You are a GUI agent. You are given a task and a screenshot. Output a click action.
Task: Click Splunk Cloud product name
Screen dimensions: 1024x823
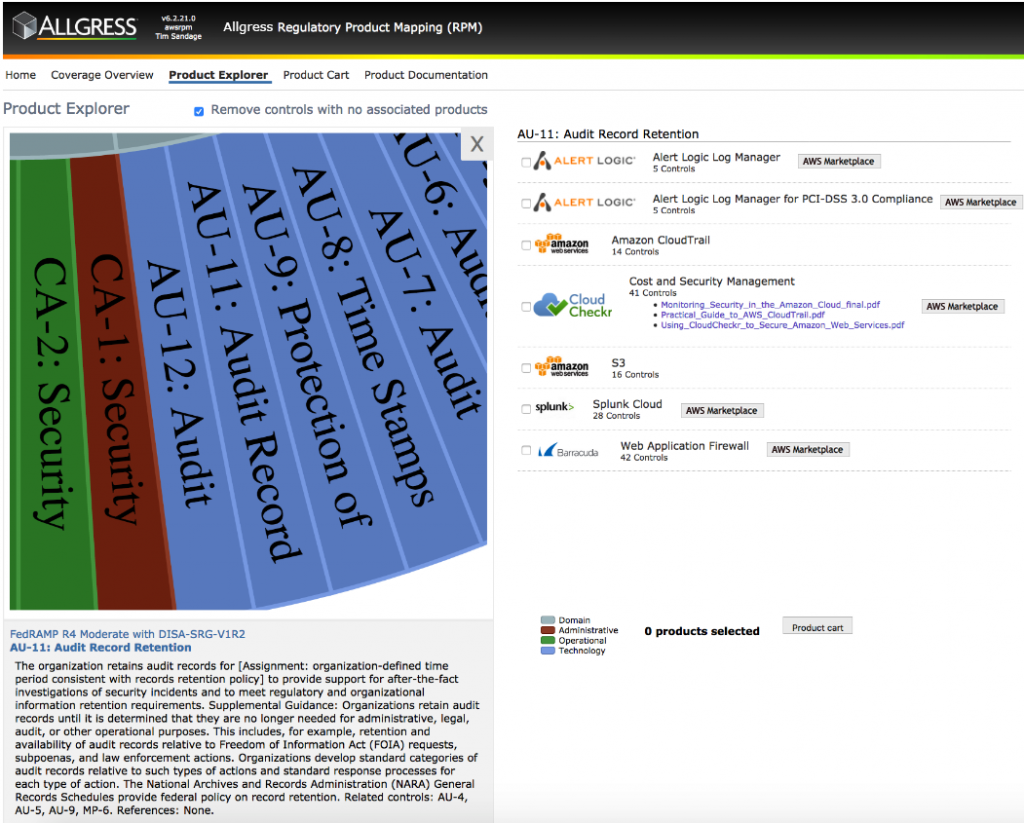click(x=627, y=404)
